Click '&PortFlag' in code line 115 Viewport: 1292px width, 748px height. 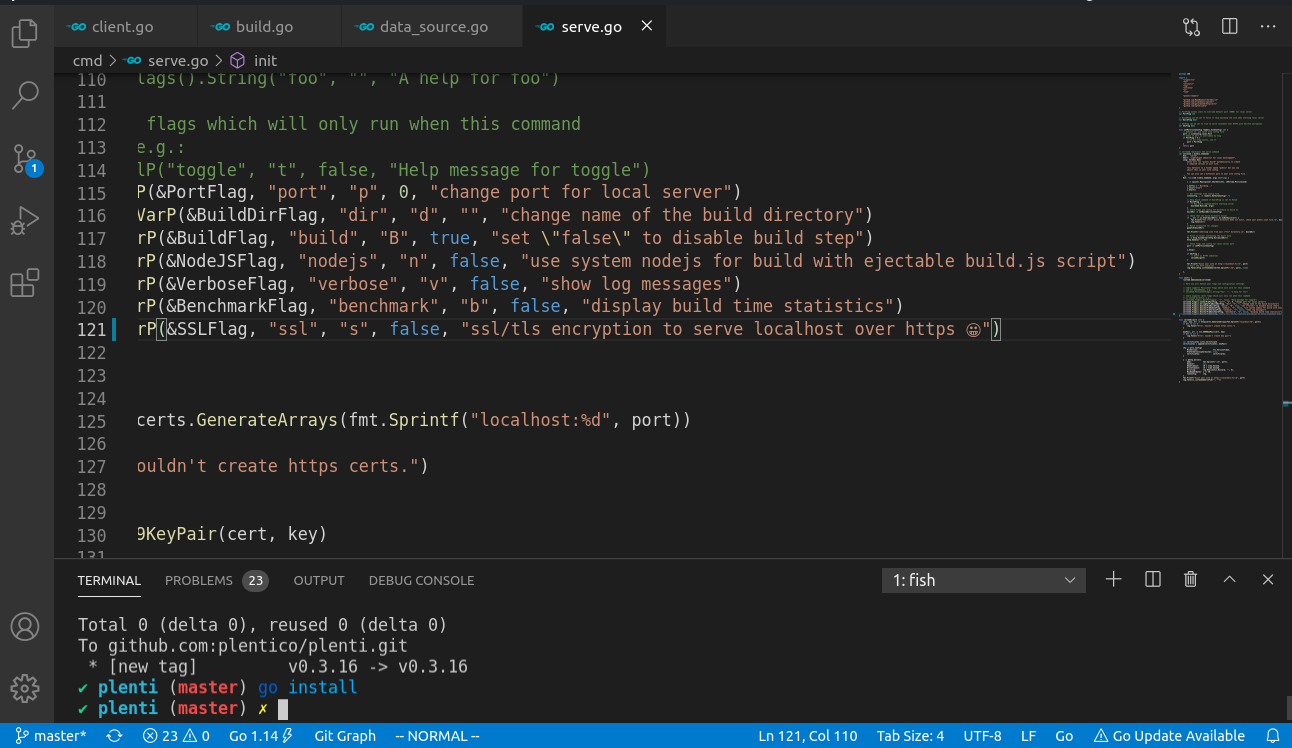207,192
